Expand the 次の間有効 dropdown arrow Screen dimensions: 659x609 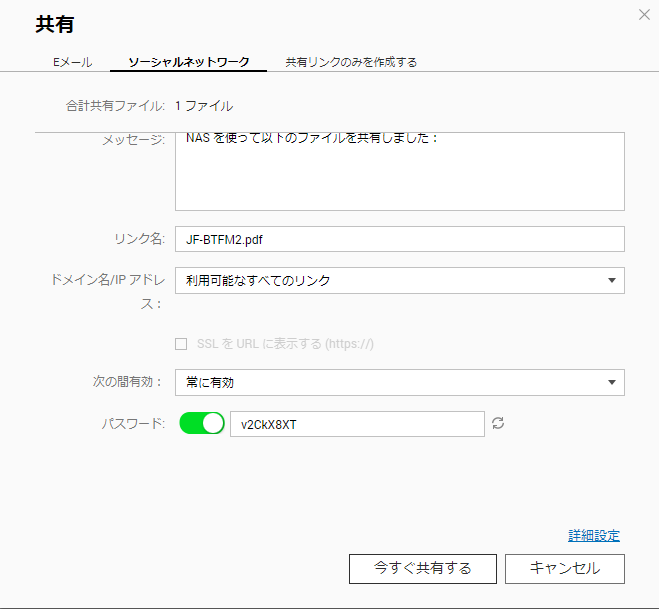[612, 382]
